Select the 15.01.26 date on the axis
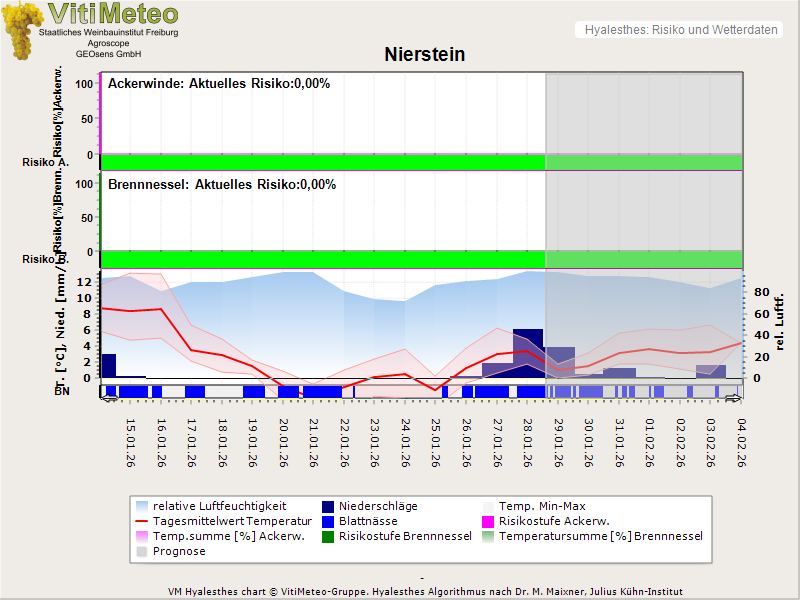This screenshot has height=600, width=800. click(x=130, y=442)
